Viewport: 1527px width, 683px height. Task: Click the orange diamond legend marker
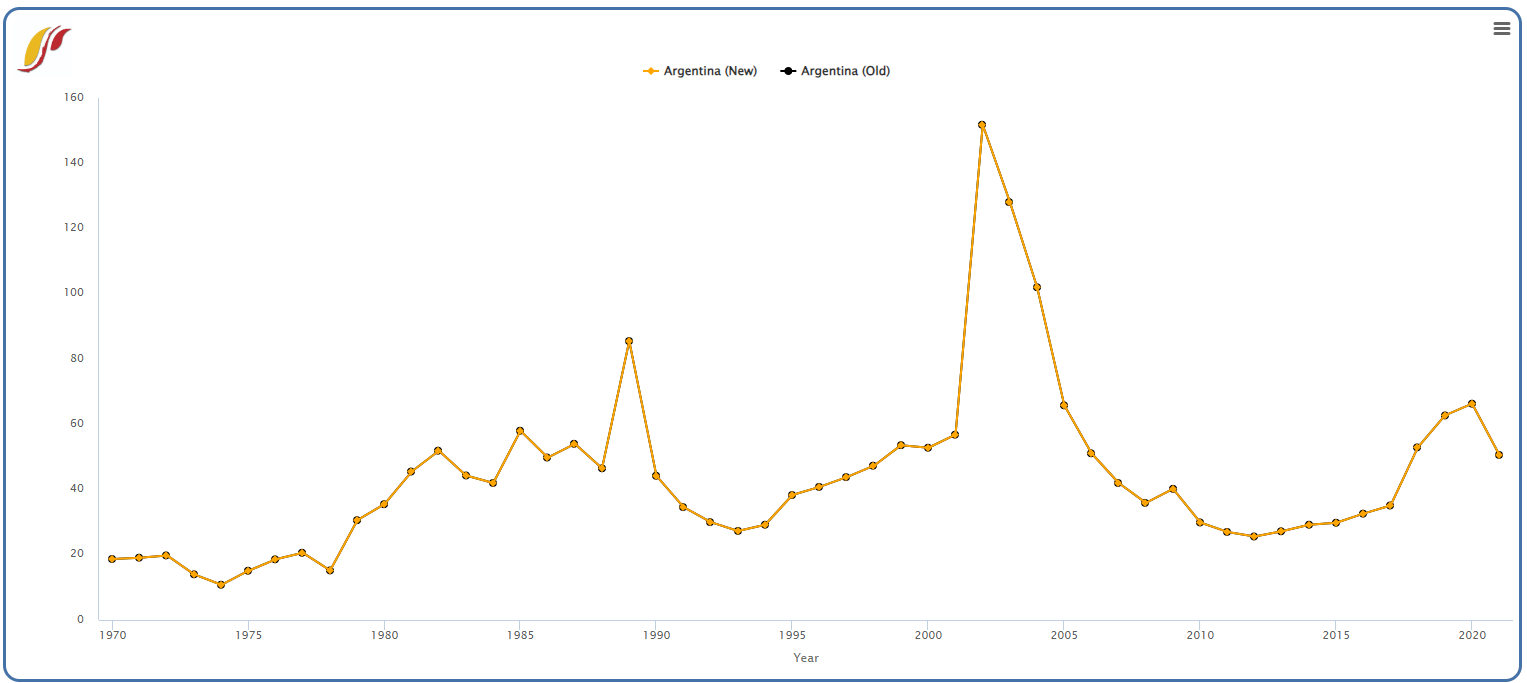tap(649, 70)
